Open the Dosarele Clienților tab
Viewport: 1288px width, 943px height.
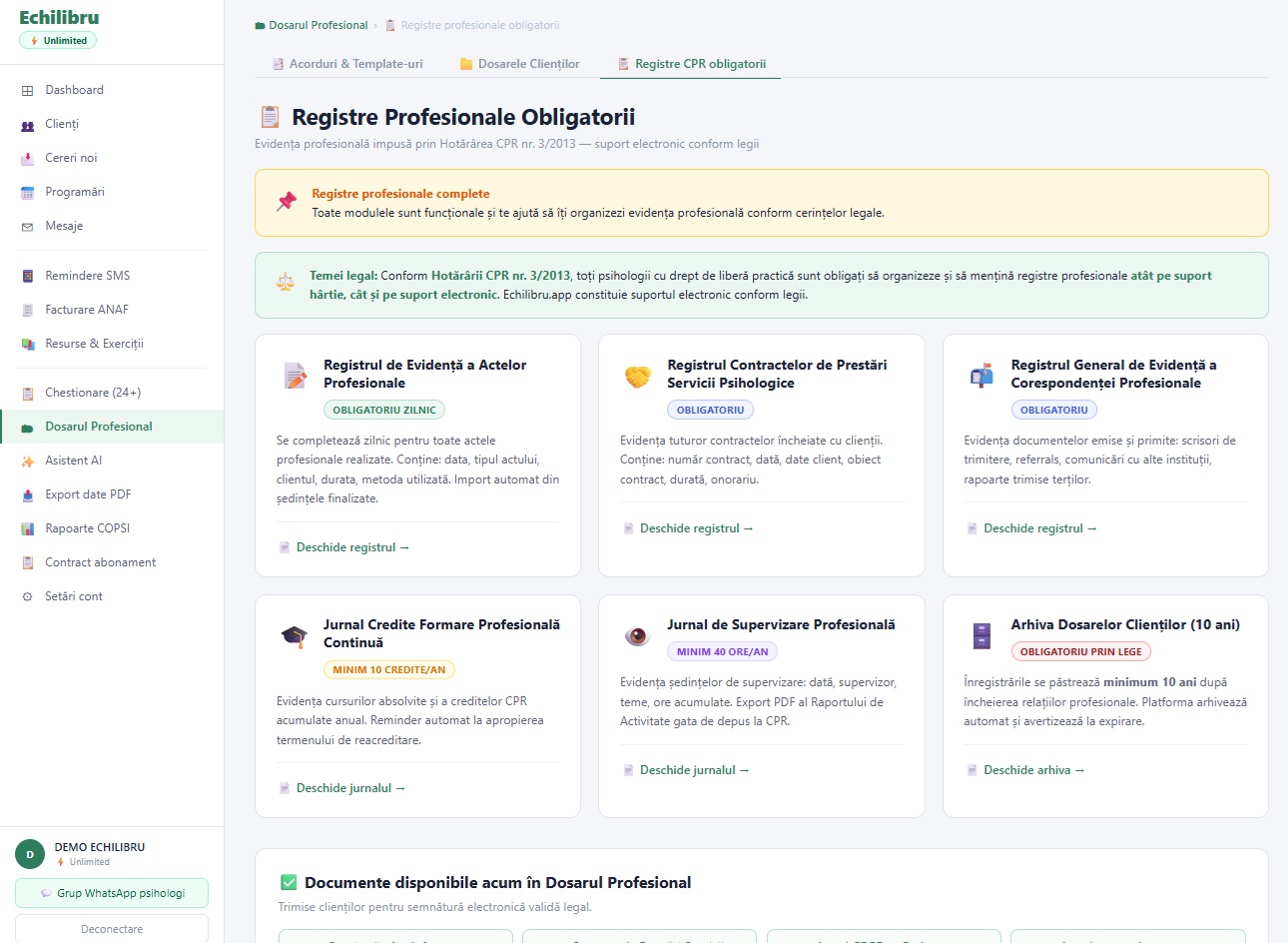[519, 64]
